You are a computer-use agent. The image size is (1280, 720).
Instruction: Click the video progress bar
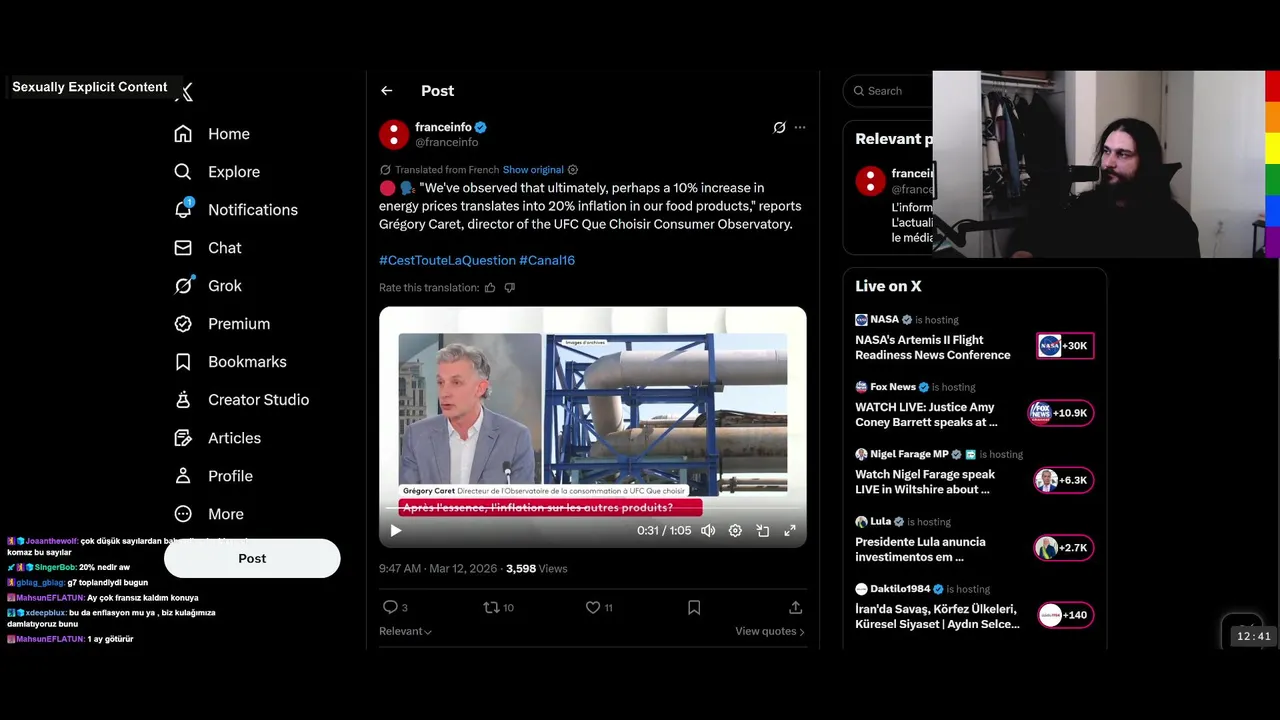click(592, 508)
